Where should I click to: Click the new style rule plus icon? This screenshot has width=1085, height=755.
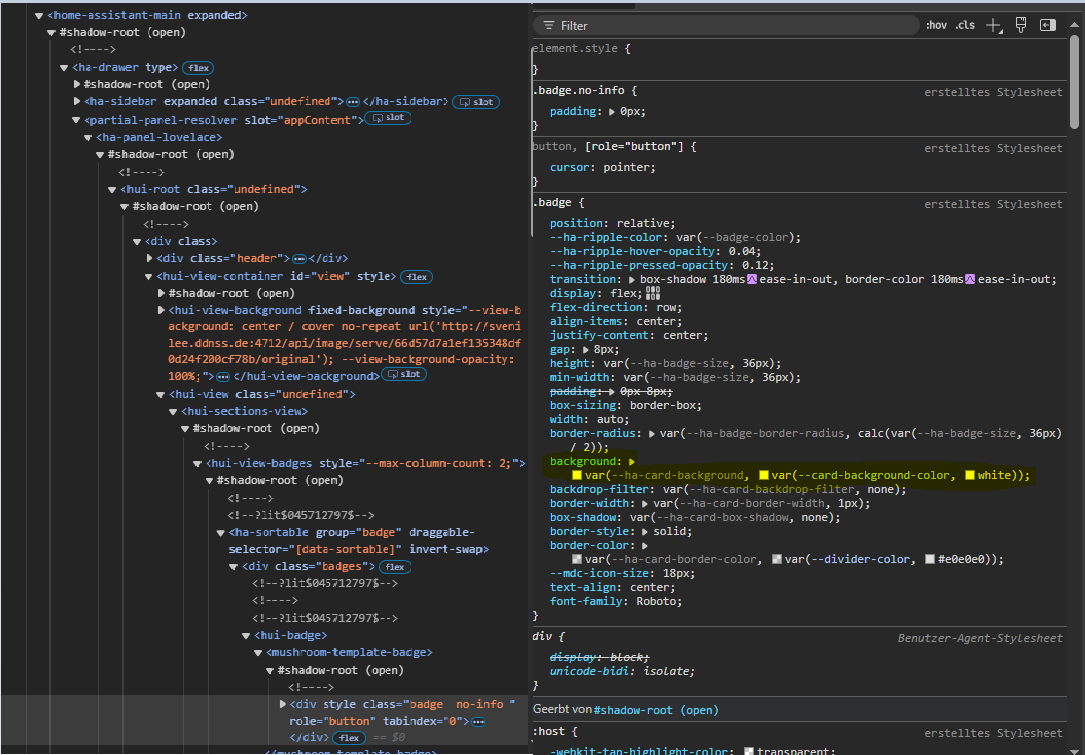993,25
